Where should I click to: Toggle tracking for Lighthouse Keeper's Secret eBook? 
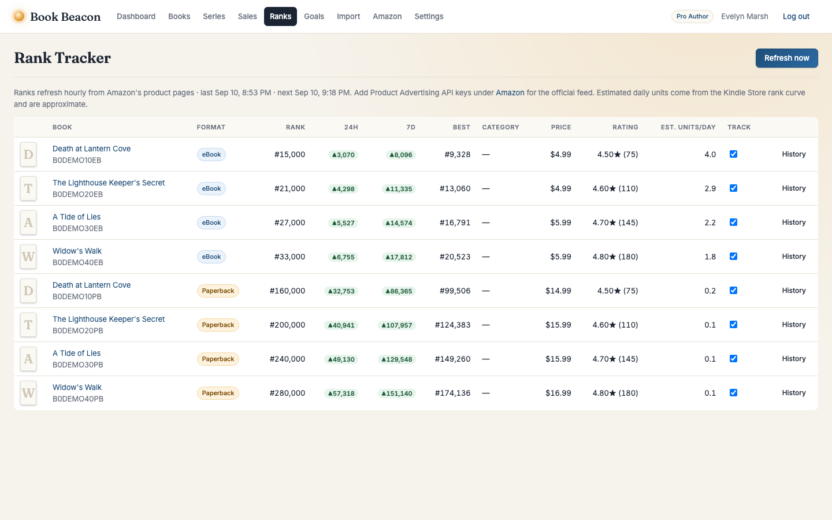[733, 188]
